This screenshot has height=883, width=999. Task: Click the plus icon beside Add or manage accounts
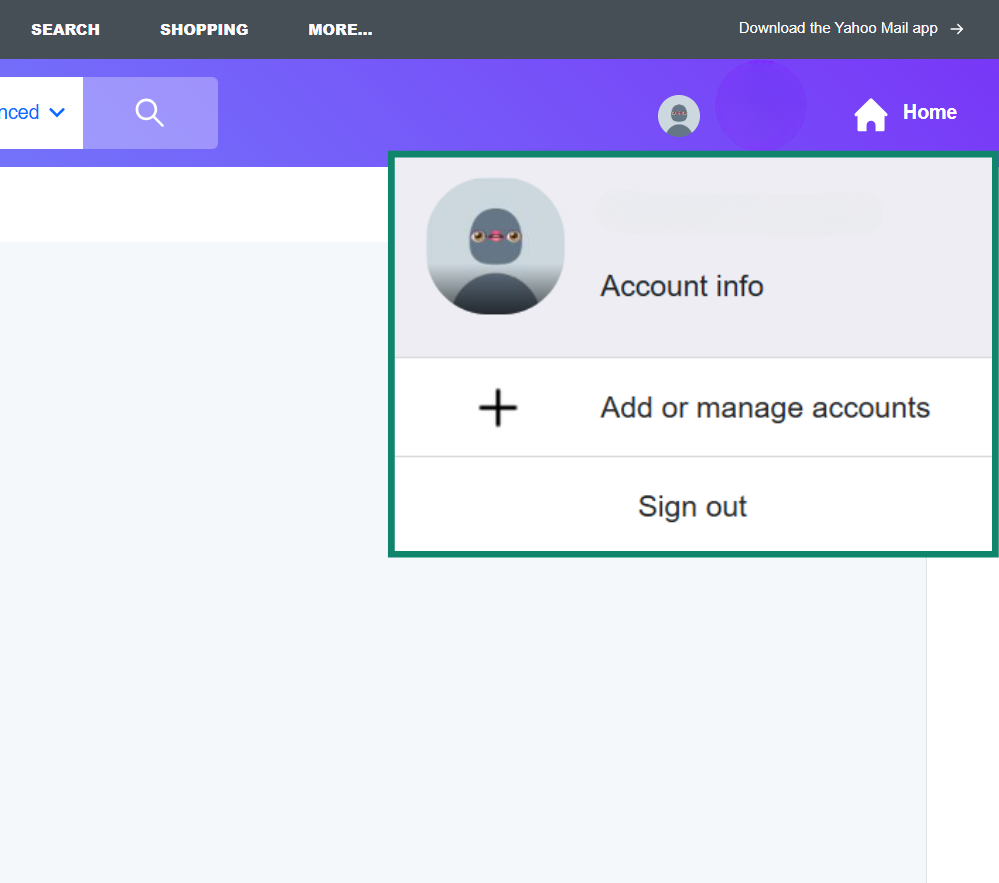click(x=497, y=407)
